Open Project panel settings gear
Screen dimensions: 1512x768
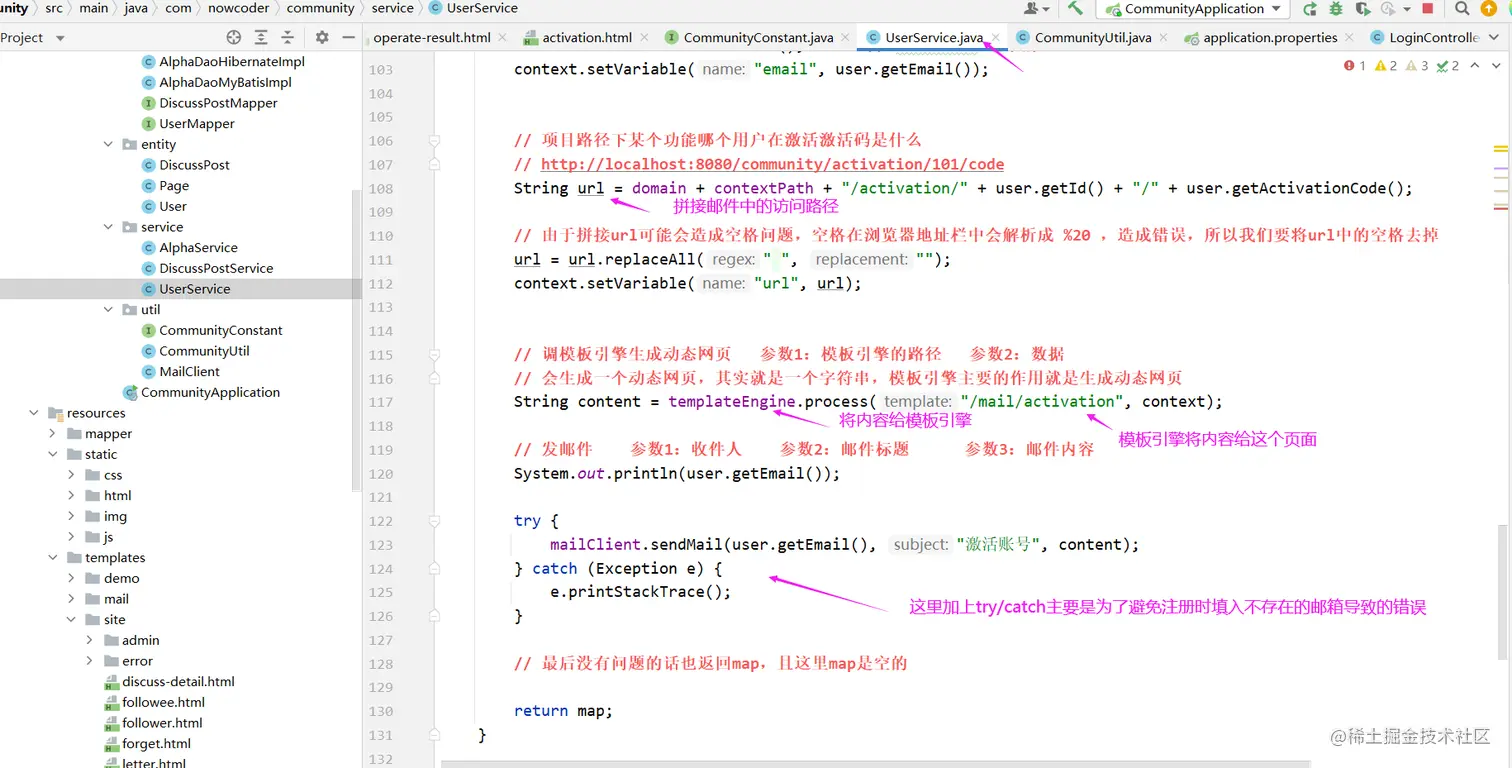tap(322, 37)
